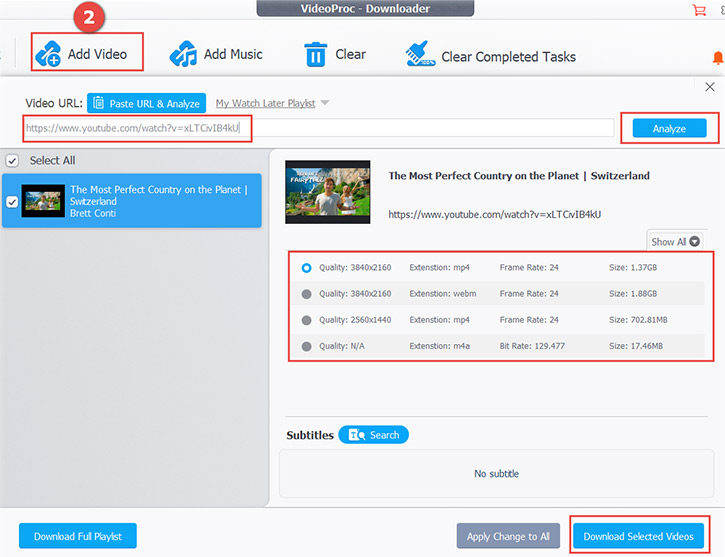Click 'Size: 17.46MB' value
Screen dimensions: 725x557
point(636,346)
